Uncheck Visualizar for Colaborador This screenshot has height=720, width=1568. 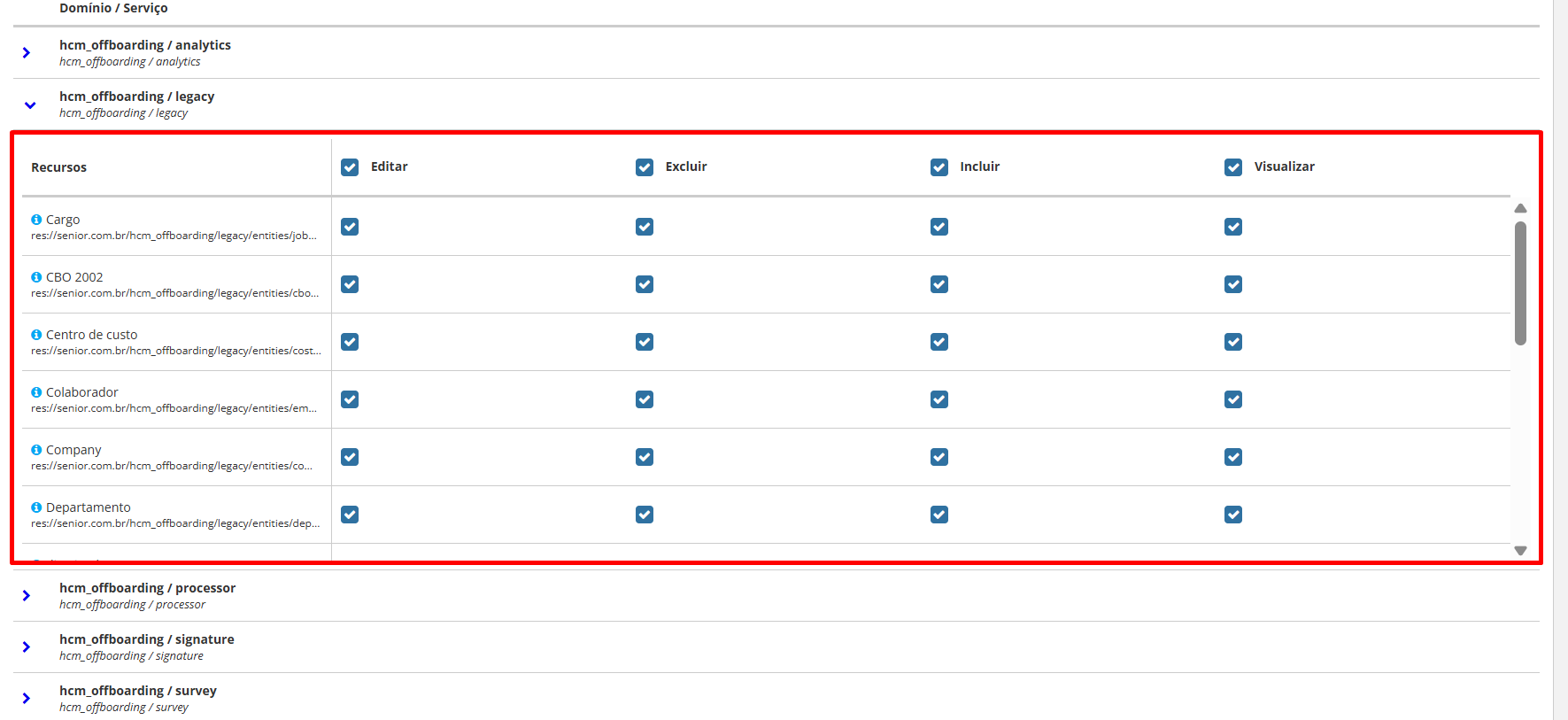[x=1233, y=399]
